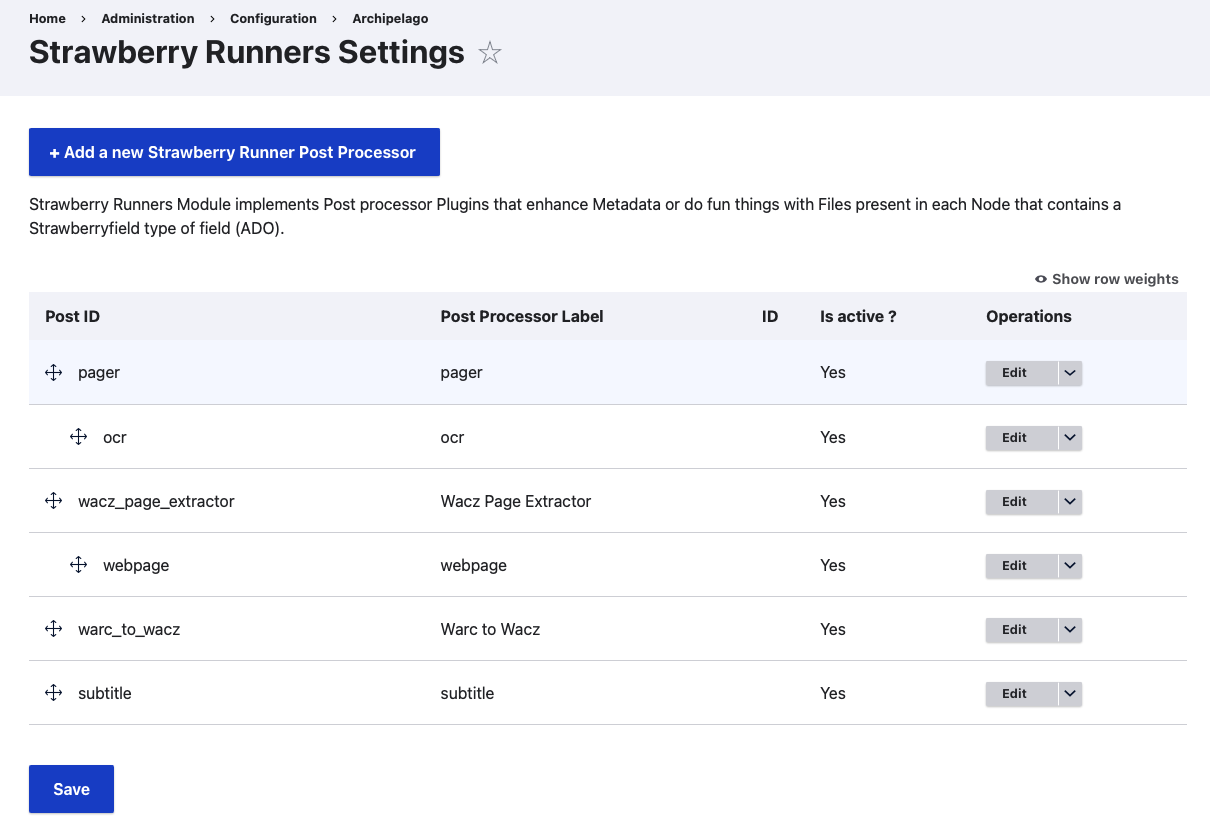This screenshot has height=825, width=1210.
Task: Click the drag handle for wacz_page_extractor
Action: [54, 501]
